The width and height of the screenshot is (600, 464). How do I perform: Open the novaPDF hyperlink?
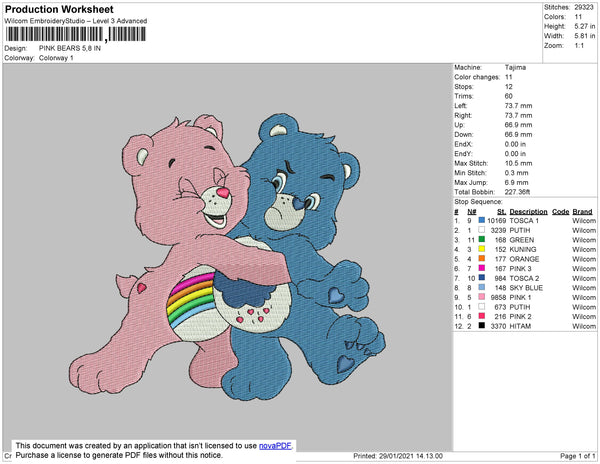click(275, 446)
